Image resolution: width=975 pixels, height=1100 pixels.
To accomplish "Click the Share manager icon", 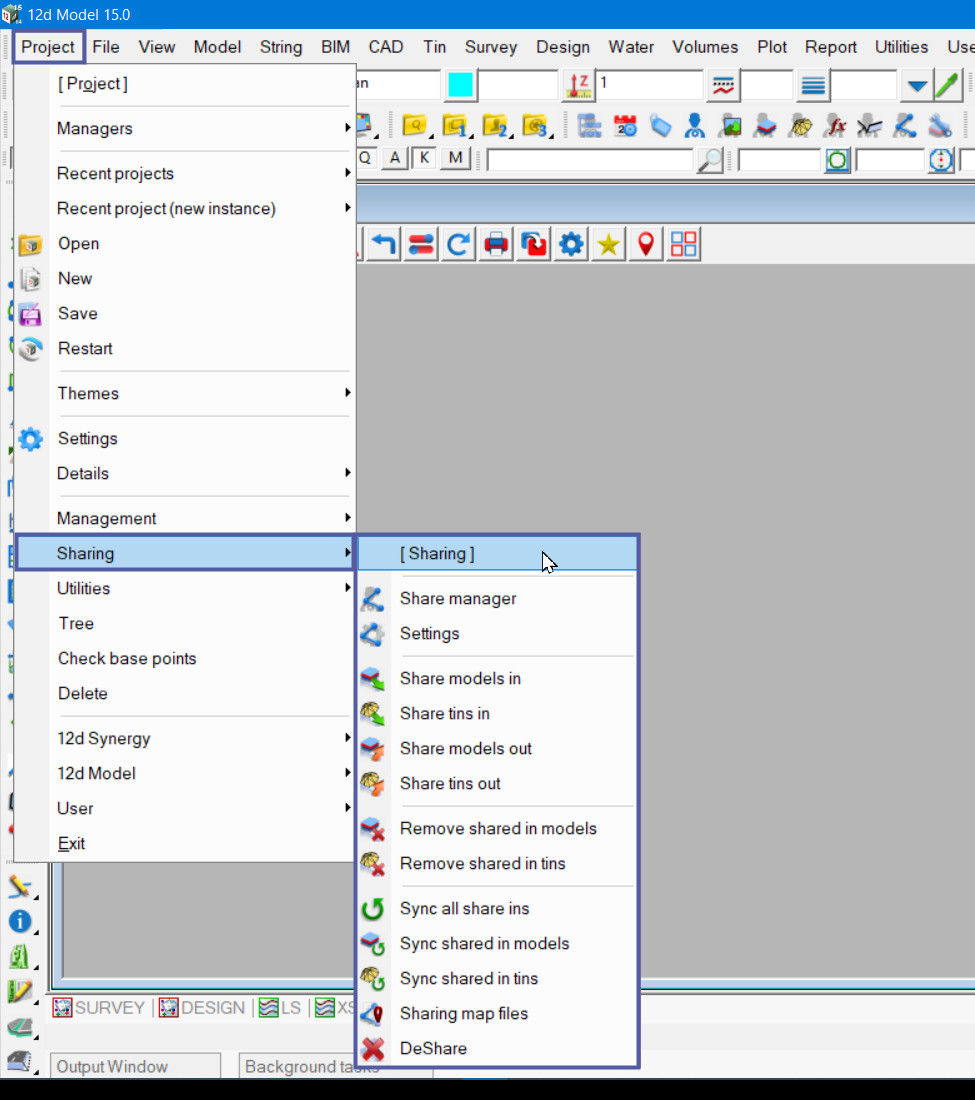I will (x=372, y=599).
